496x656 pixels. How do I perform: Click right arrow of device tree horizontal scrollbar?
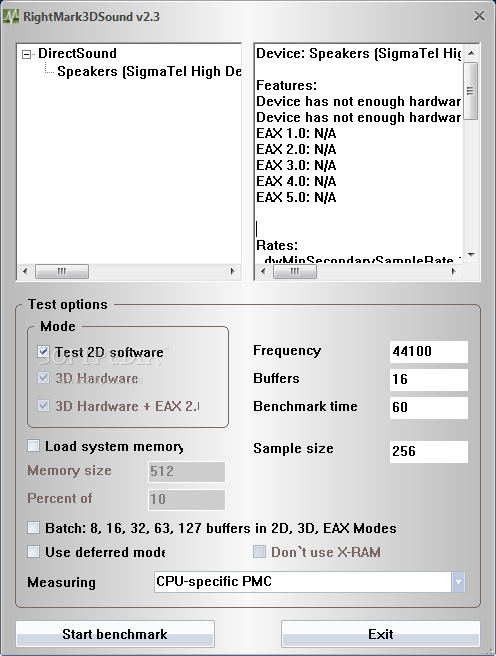coord(233,272)
